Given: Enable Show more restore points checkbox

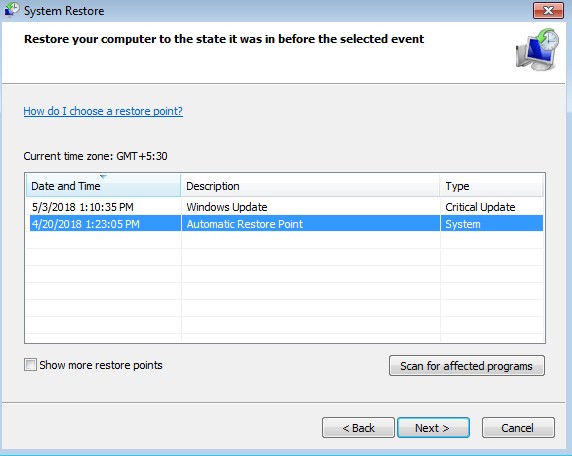Looking at the screenshot, I should [x=30, y=364].
